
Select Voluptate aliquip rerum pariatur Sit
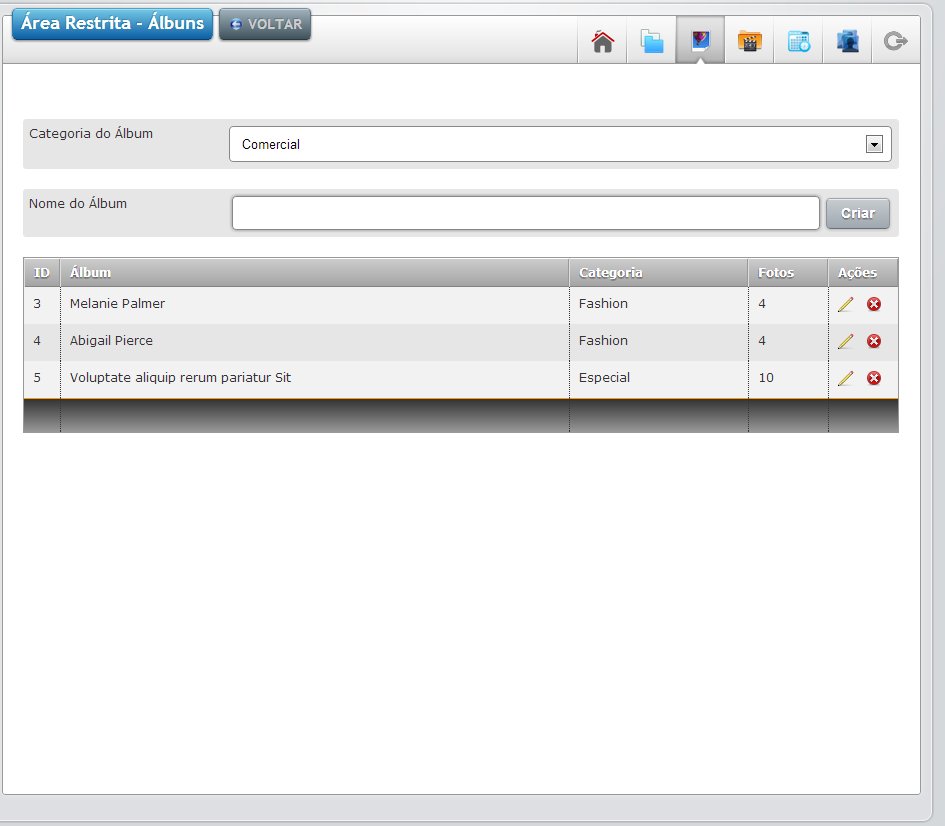click(180, 378)
